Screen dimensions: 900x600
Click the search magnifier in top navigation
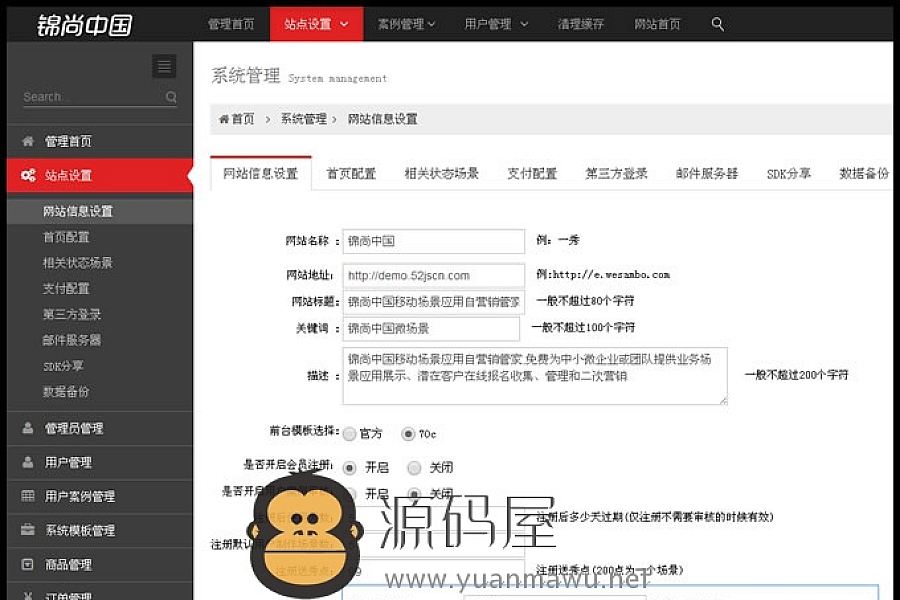click(x=717, y=24)
